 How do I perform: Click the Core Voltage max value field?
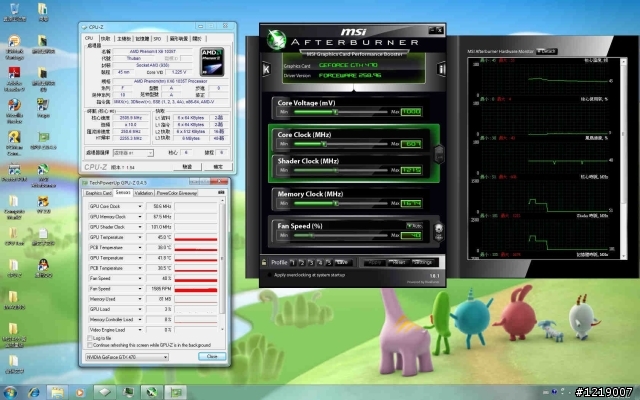pos(411,112)
